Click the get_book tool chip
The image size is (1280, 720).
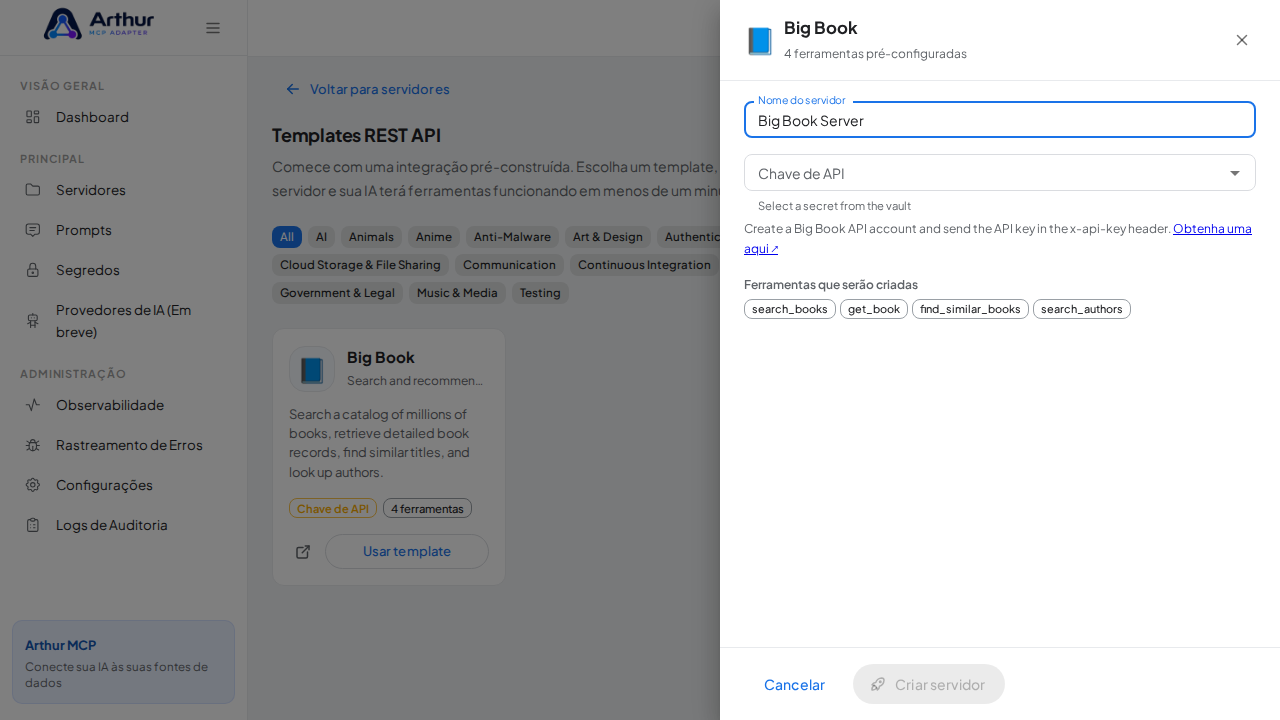(x=874, y=309)
